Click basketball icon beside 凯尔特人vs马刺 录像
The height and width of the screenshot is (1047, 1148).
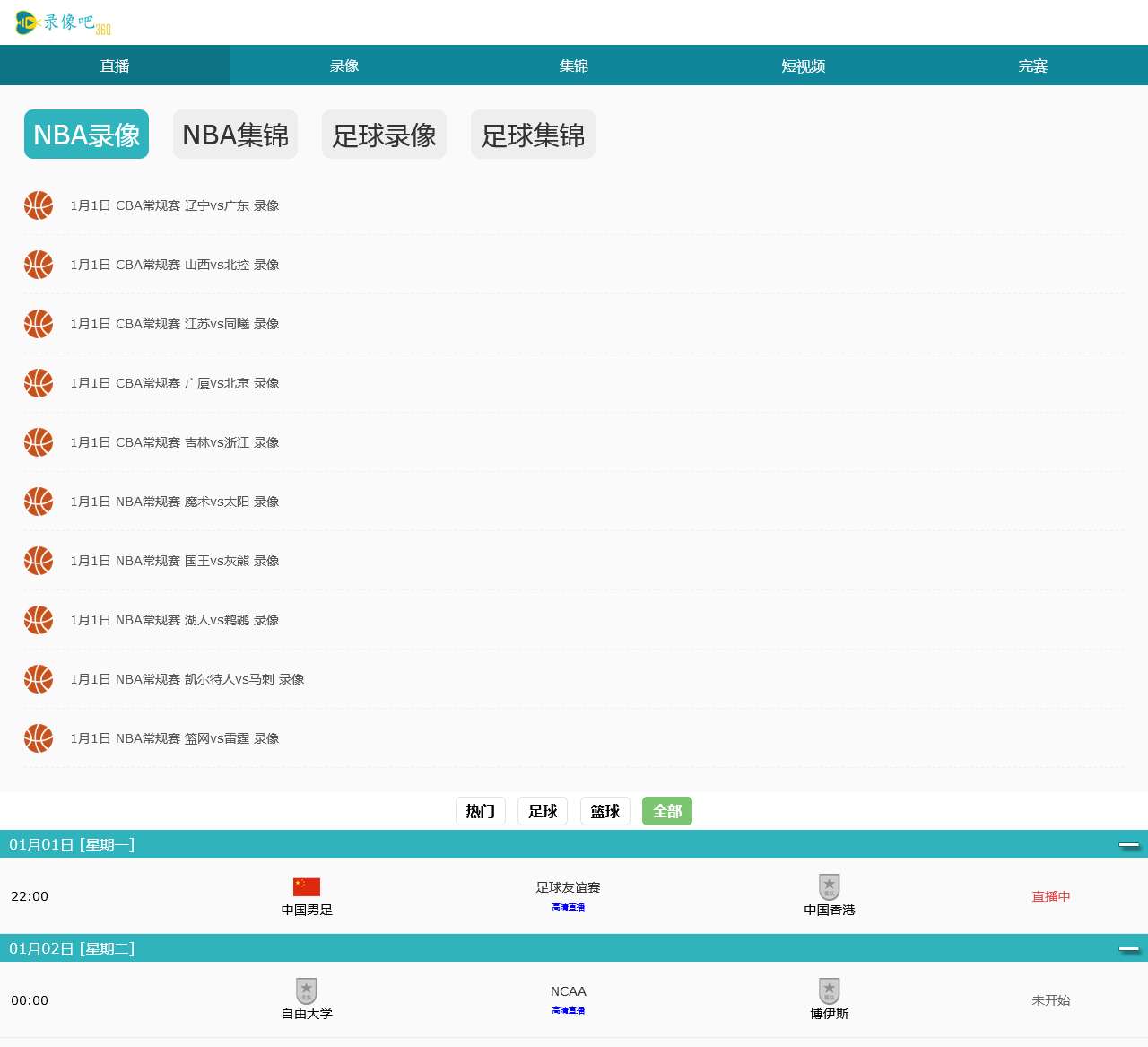(x=39, y=679)
